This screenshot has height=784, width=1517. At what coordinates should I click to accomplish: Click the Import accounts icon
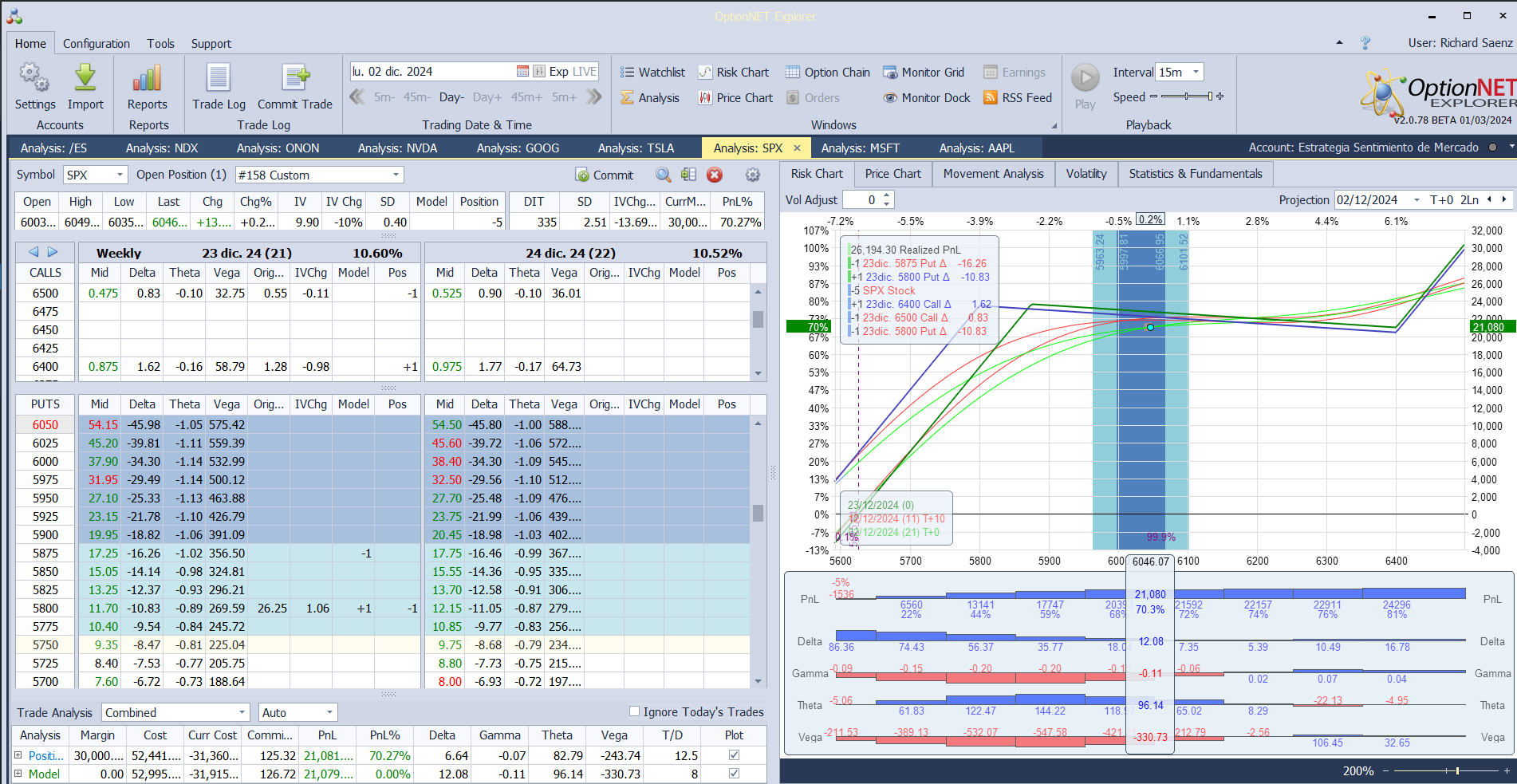[x=85, y=86]
